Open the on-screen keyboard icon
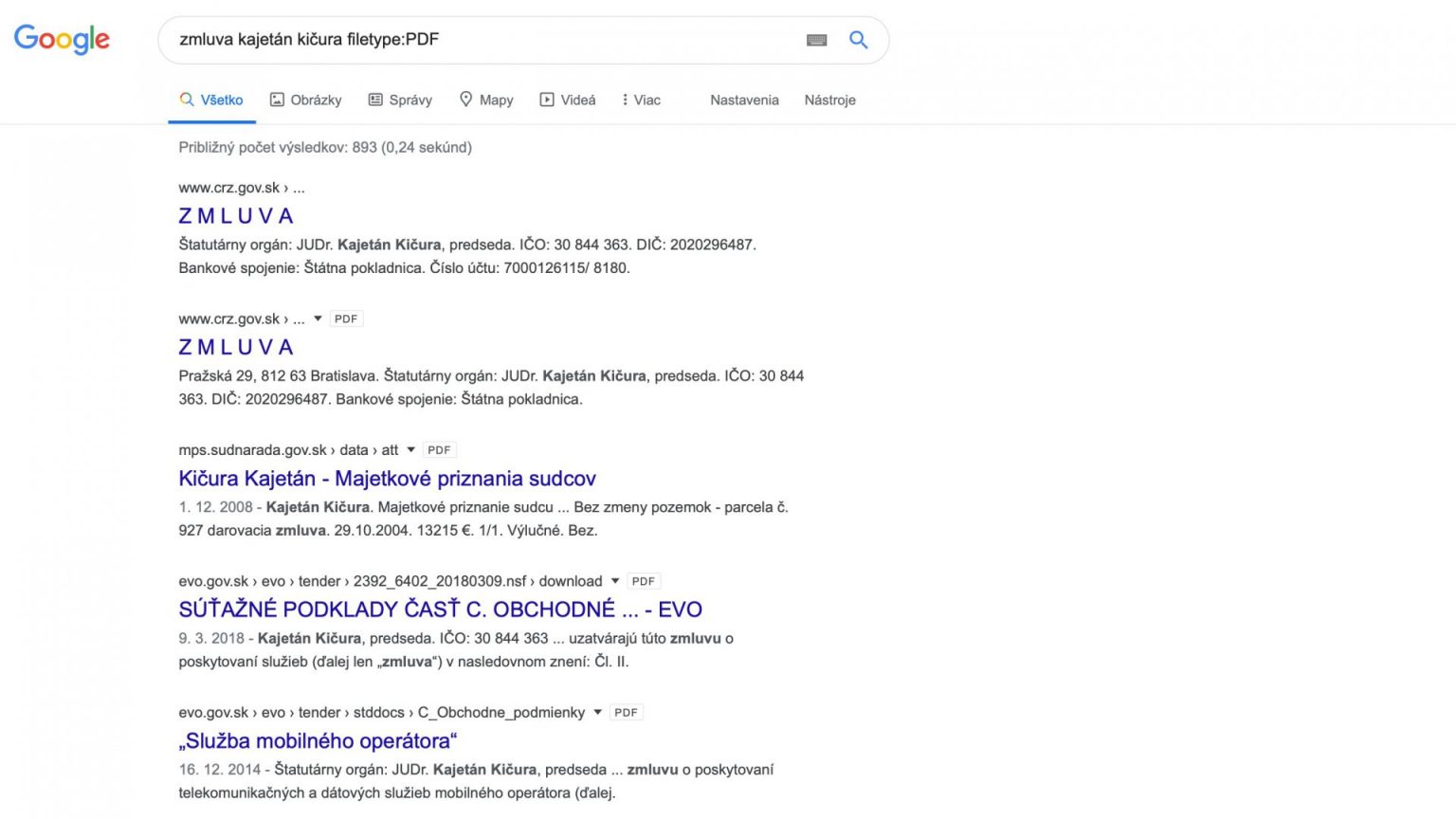 point(816,40)
